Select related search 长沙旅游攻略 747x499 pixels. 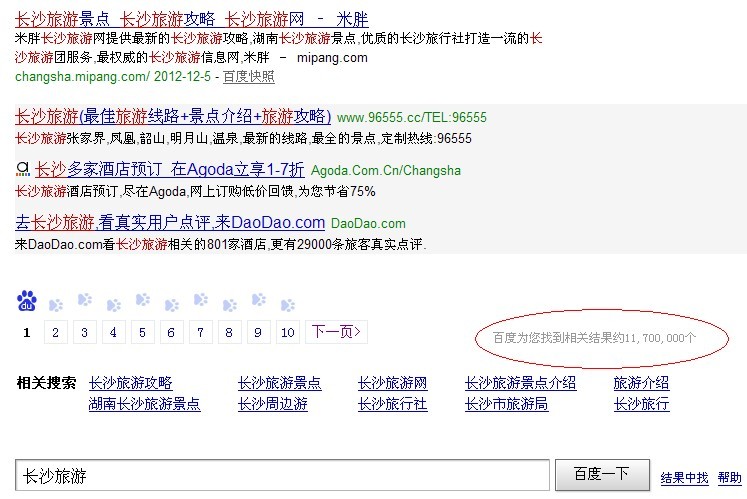(130, 383)
